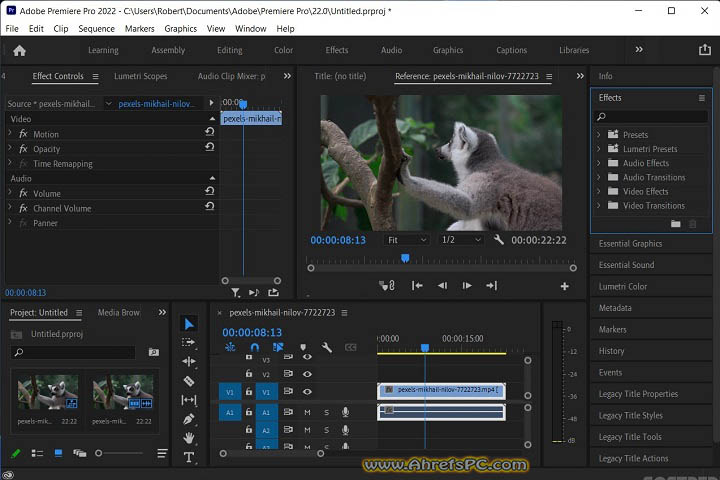The width and height of the screenshot is (720, 480).
Task: Switch to the Media Browser tab
Action: click(118, 313)
